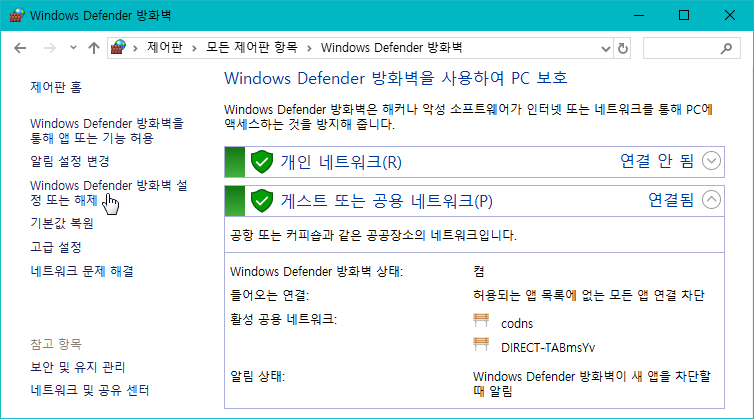Viewport: 754px width, 419px height.
Task: Click the green shield icon for 공용 네트워크
Action: 262,201
